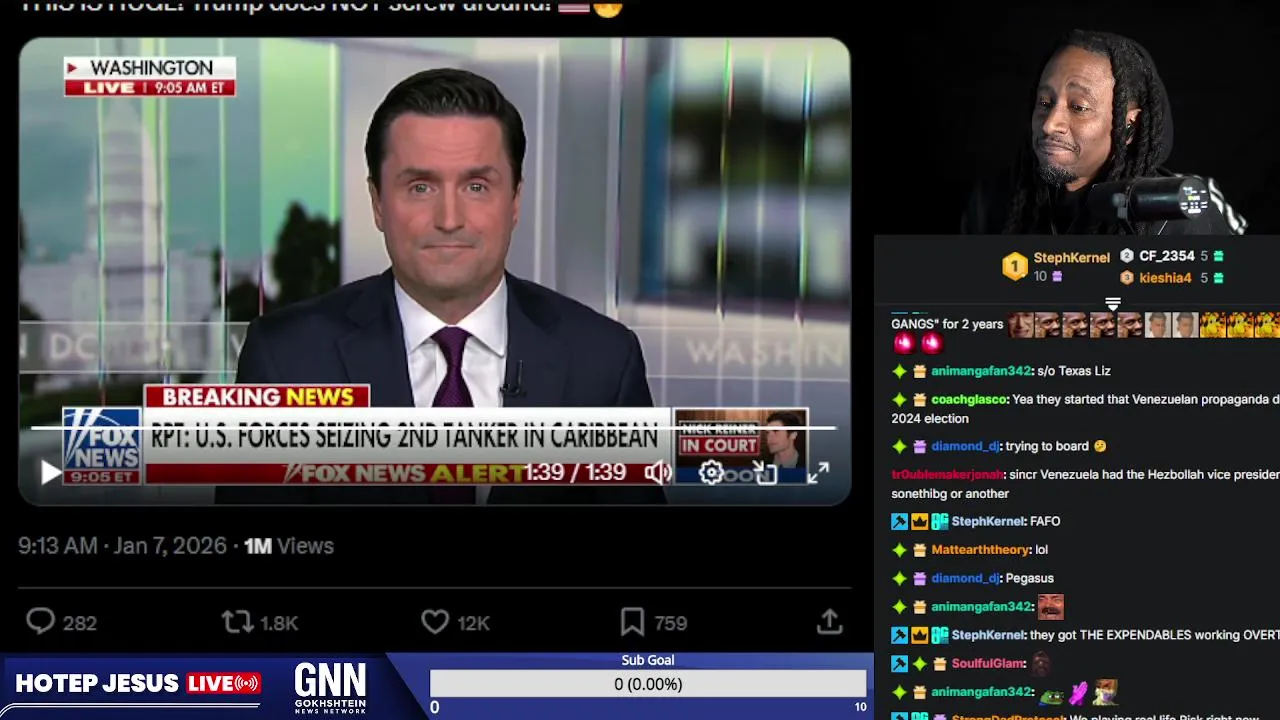Click the GNN Gokhshtein News Network logo
This screenshot has height=720, width=1280.
coord(330,687)
